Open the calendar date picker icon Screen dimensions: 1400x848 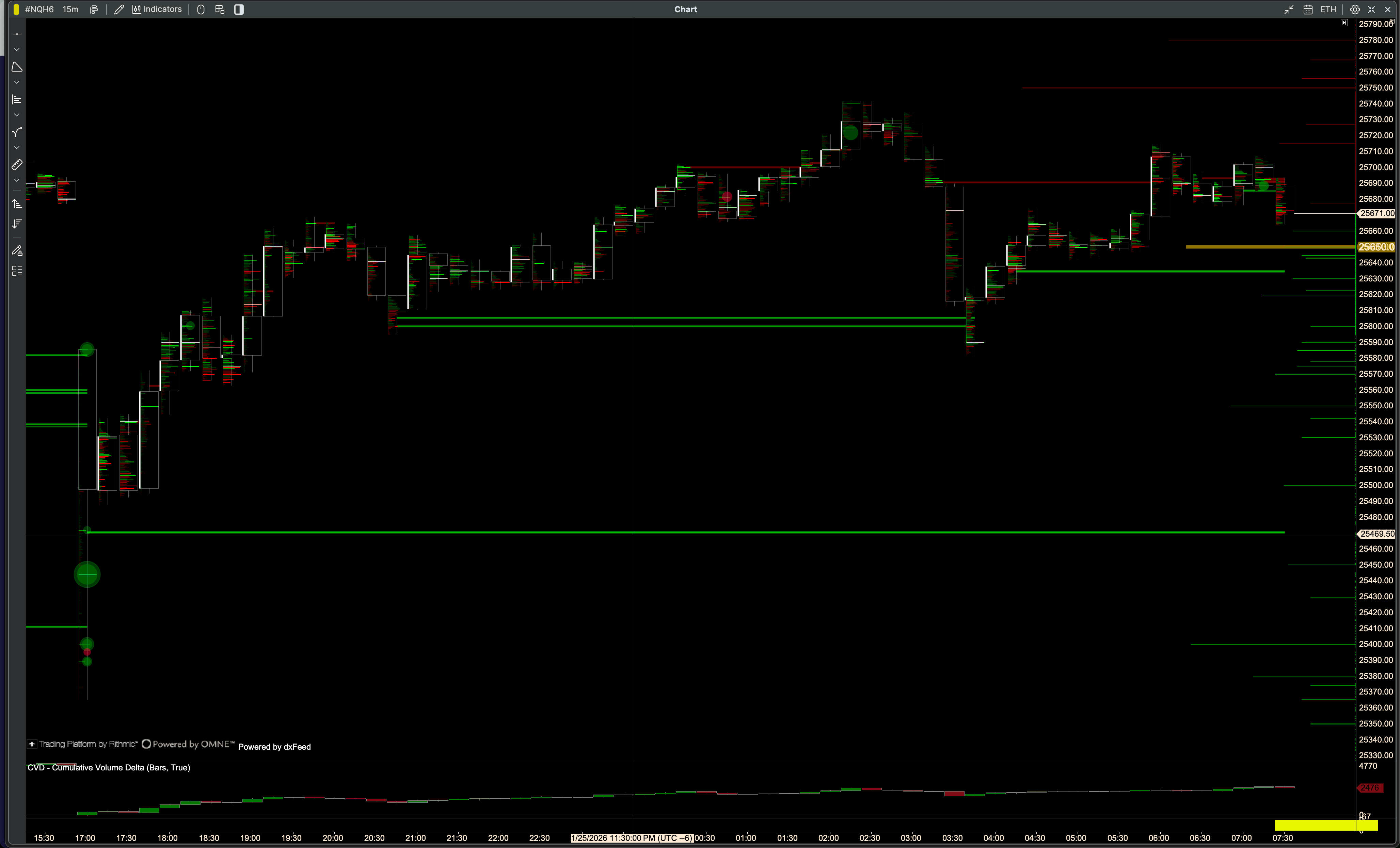pos(1307,9)
